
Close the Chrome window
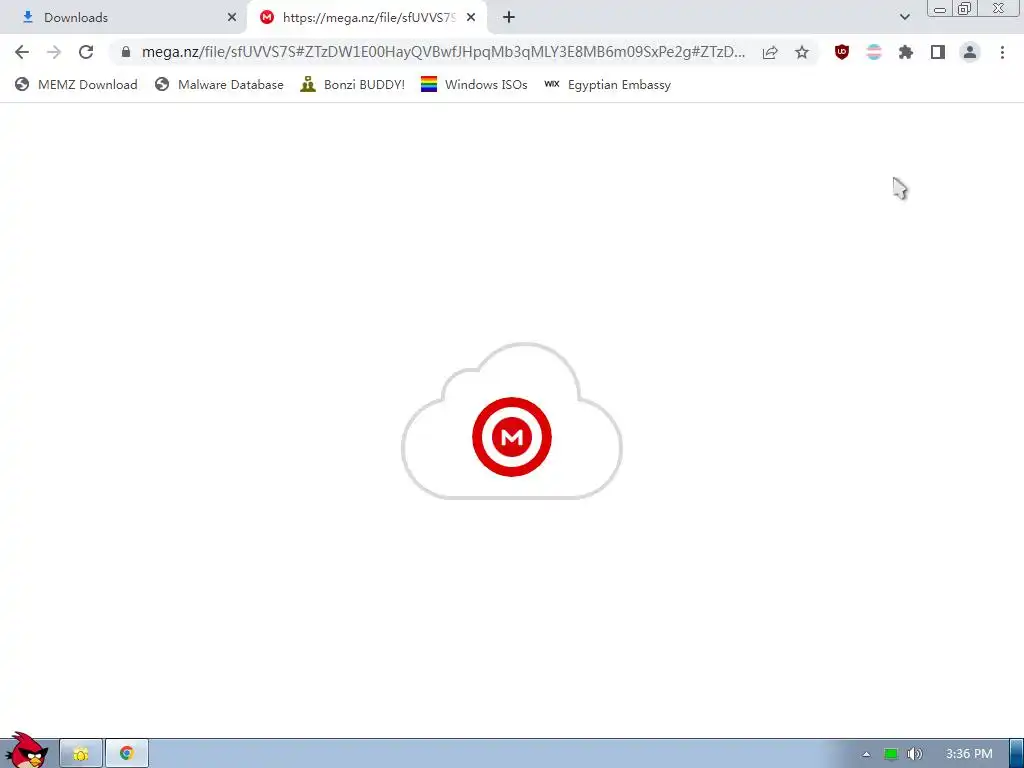[999, 8]
